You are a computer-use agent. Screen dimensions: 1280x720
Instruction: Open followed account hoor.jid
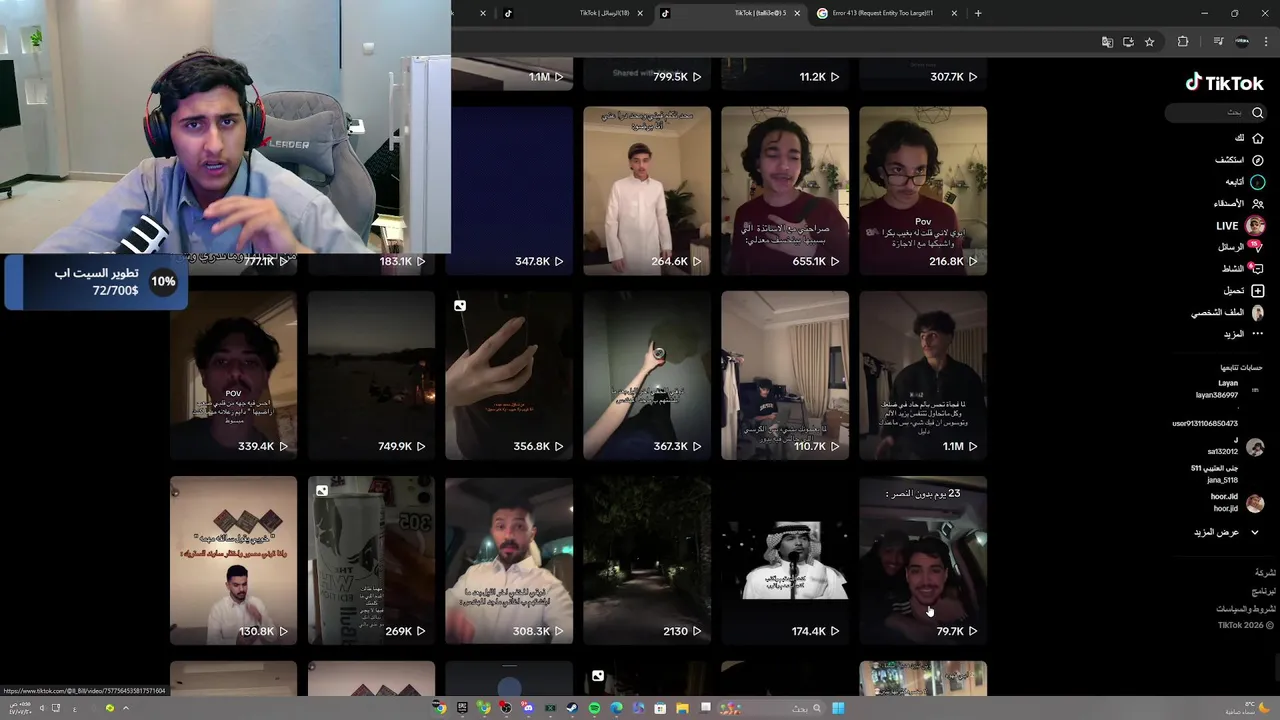pyautogui.click(x=1238, y=503)
